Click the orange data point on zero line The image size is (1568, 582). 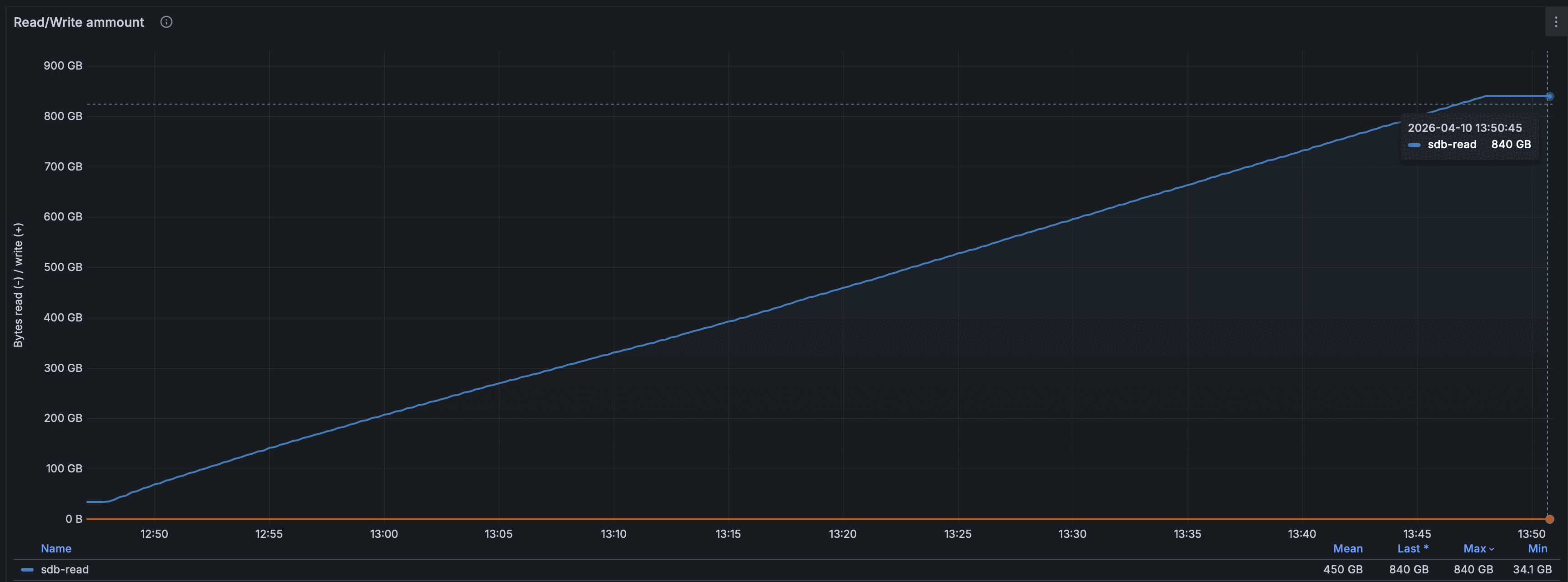coord(1549,519)
